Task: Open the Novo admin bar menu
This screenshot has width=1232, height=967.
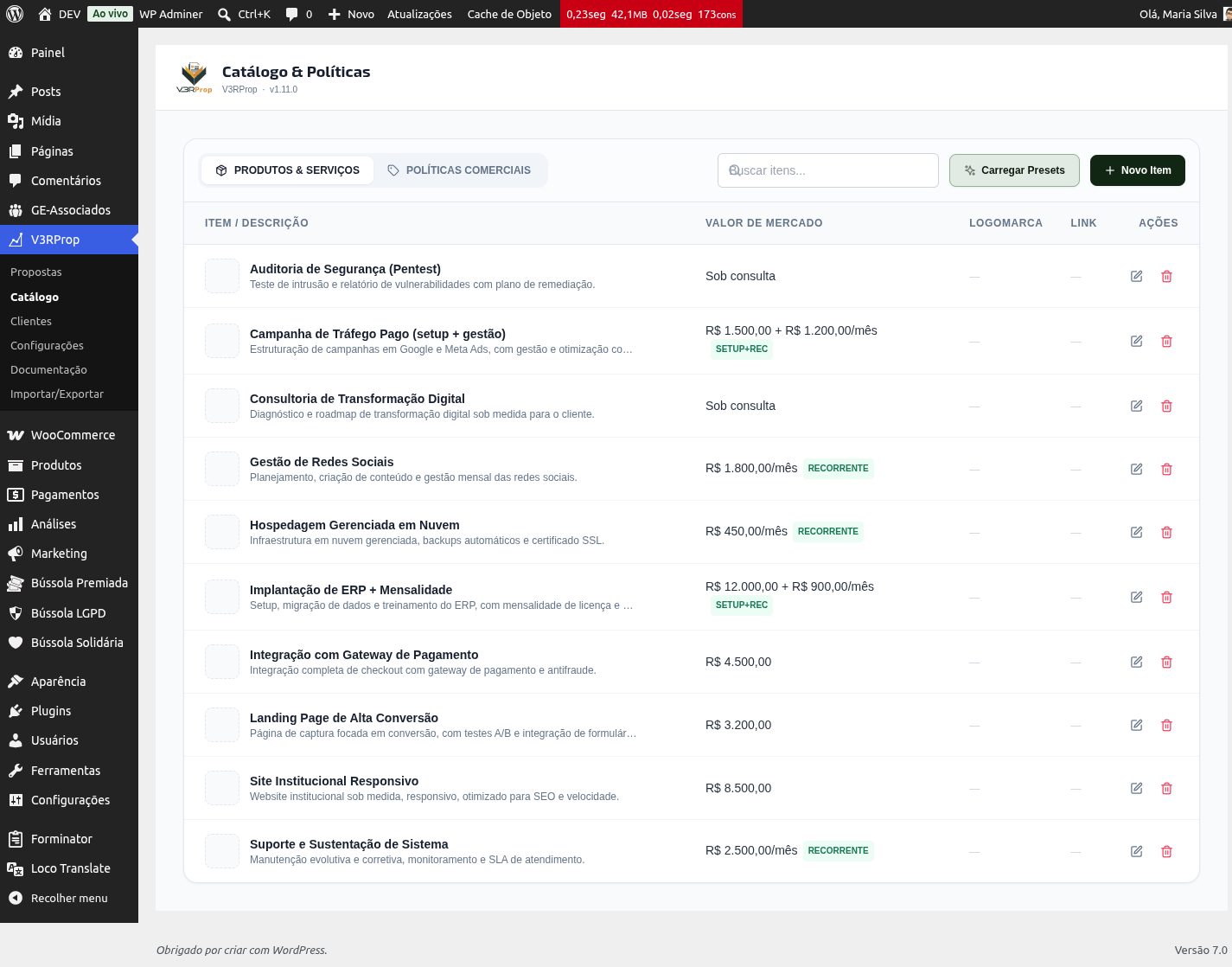Action: pos(350,14)
